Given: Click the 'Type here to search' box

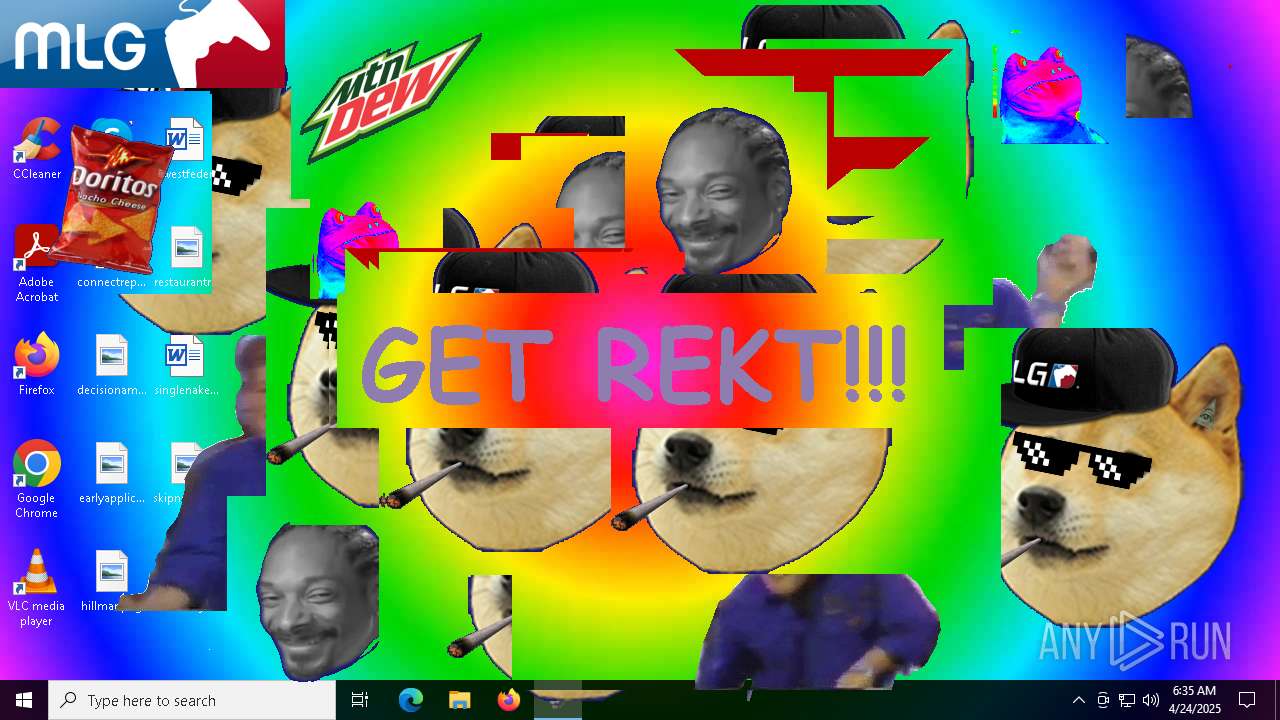Looking at the screenshot, I should [x=192, y=700].
